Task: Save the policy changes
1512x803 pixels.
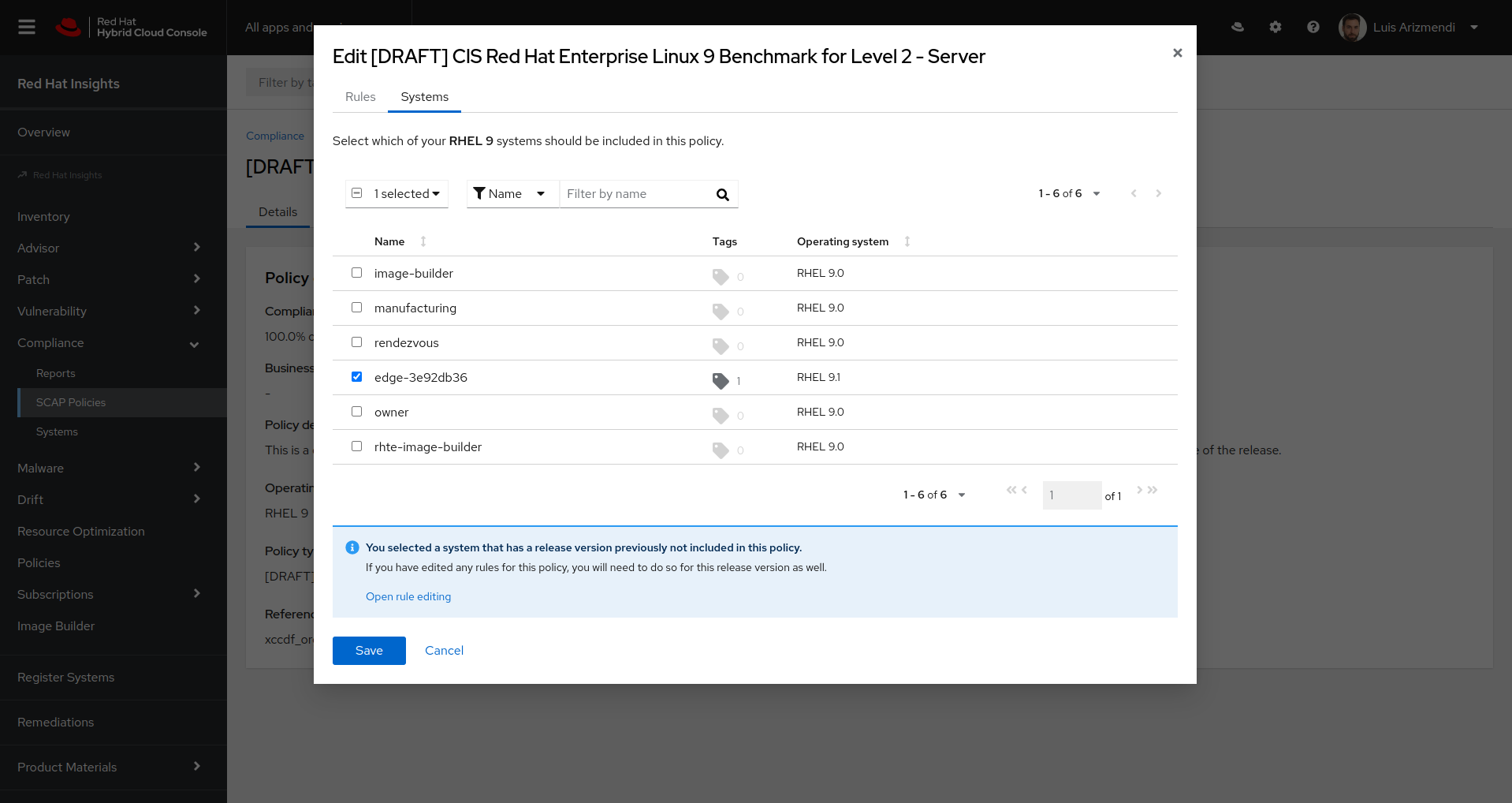Action: (369, 651)
